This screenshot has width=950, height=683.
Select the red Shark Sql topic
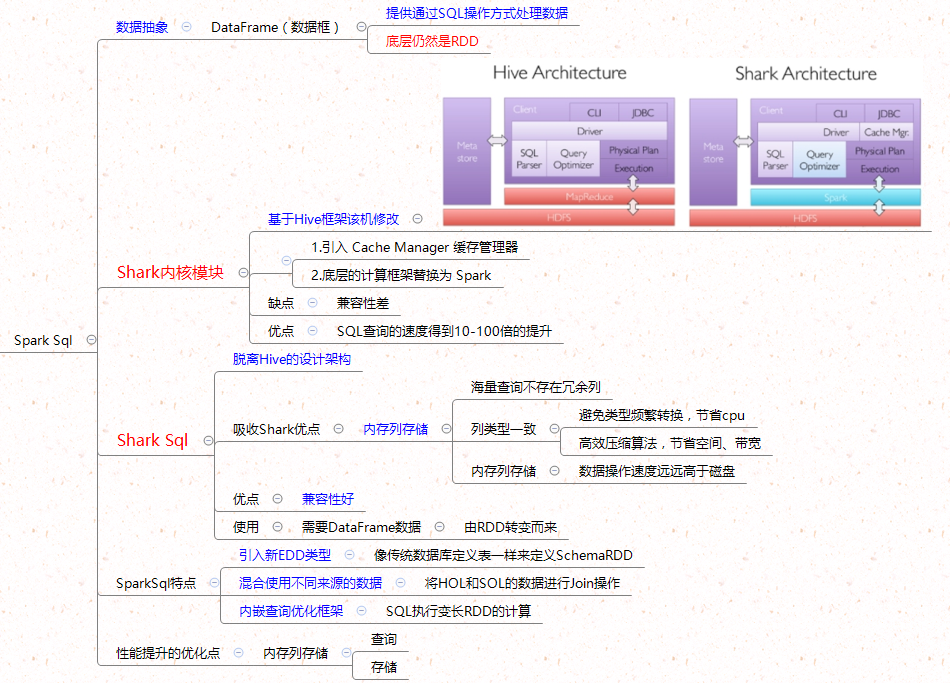(153, 441)
